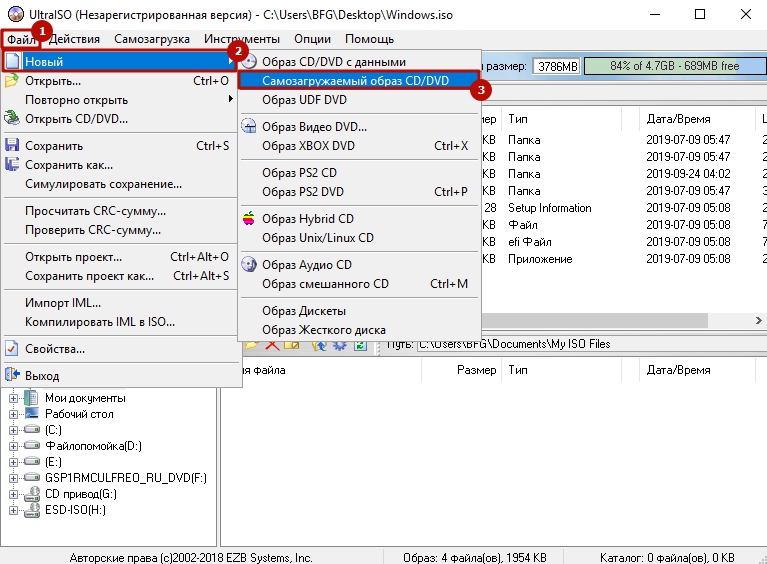Expand the Файлопомойка(D:) tree node
Viewport: 767px width, 564px height.
pyautogui.click(x=13, y=446)
